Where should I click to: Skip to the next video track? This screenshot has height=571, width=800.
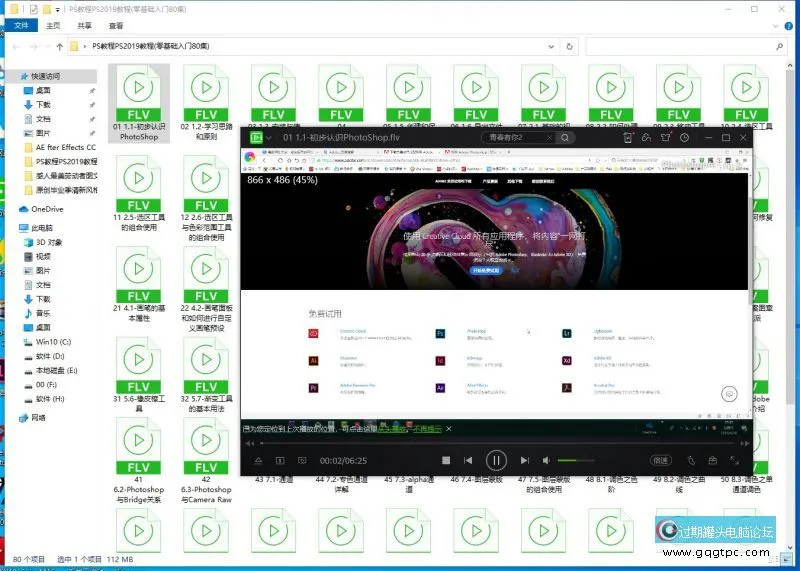[525, 461]
